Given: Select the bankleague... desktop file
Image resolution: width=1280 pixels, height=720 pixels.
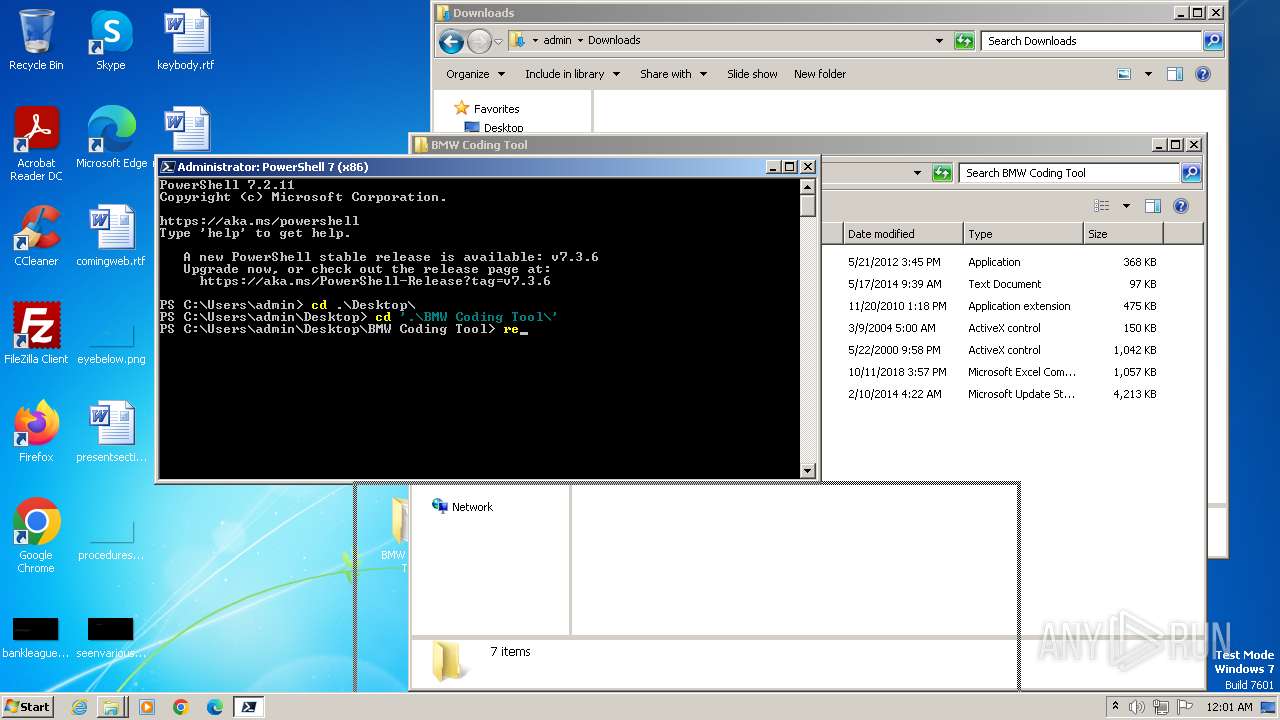Looking at the screenshot, I should coord(36,638).
